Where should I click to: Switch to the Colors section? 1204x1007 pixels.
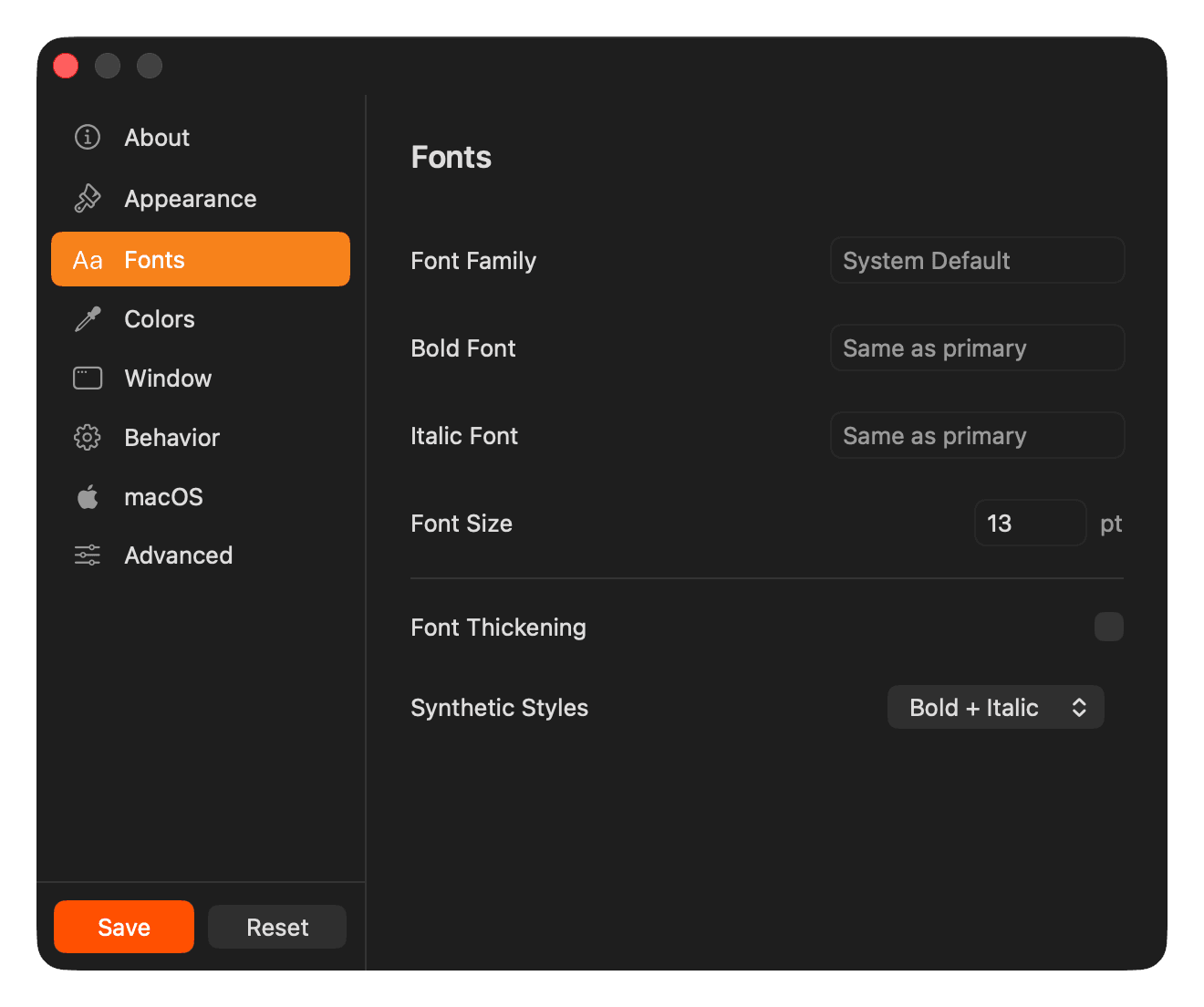pos(159,319)
